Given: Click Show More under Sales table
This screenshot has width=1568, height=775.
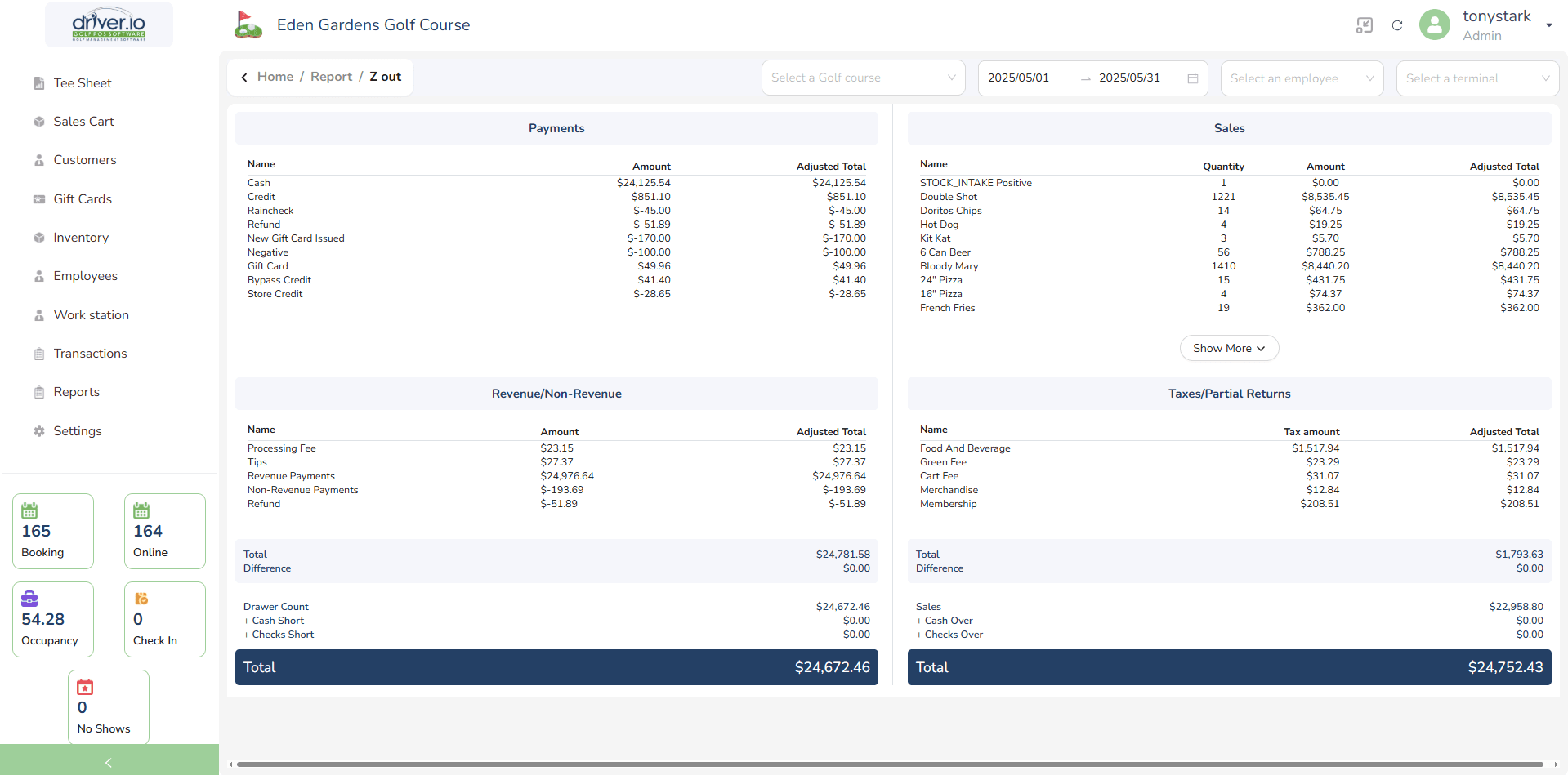Looking at the screenshot, I should pos(1228,348).
